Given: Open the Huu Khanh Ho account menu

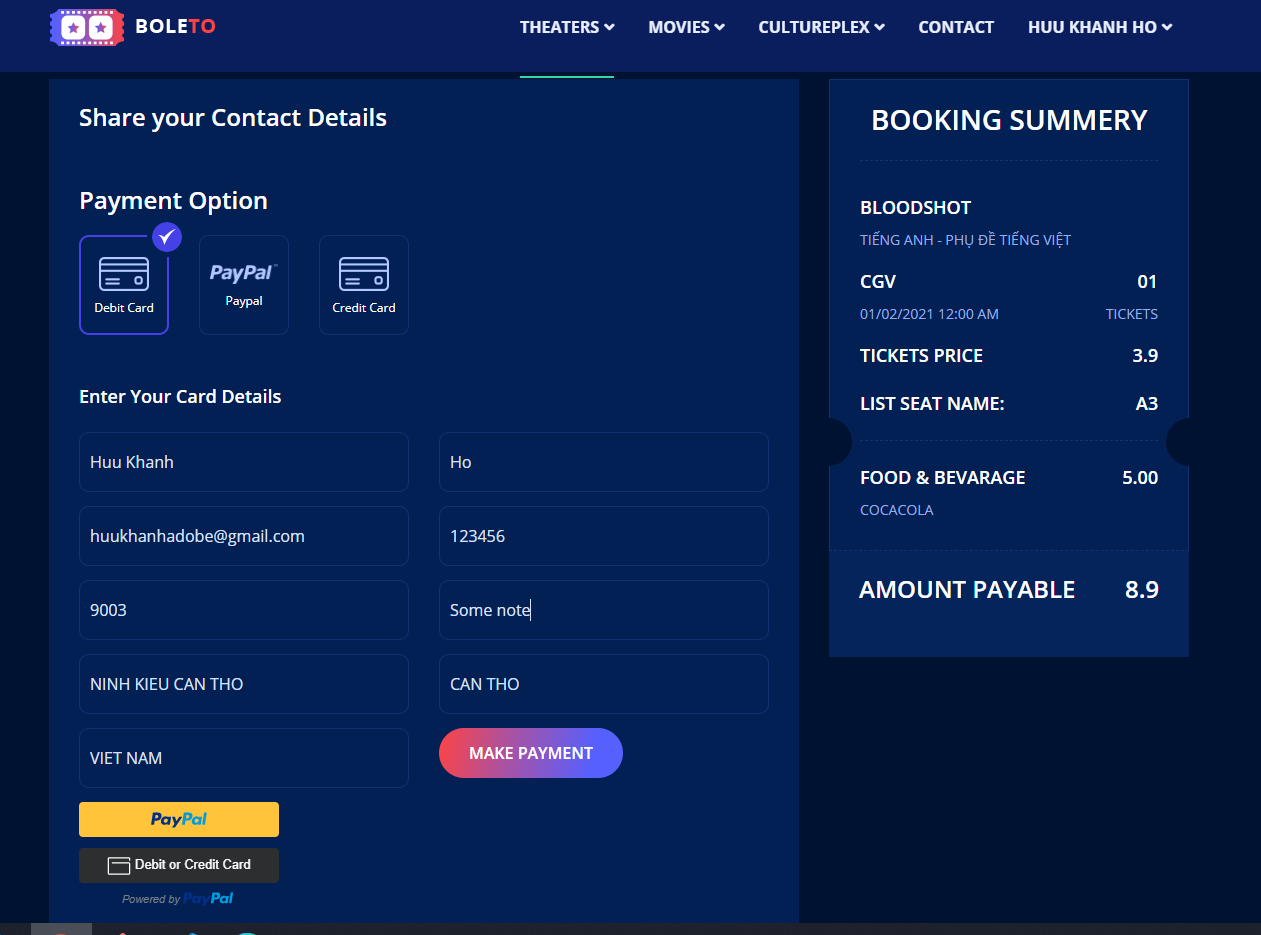Looking at the screenshot, I should click(x=1099, y=27).
